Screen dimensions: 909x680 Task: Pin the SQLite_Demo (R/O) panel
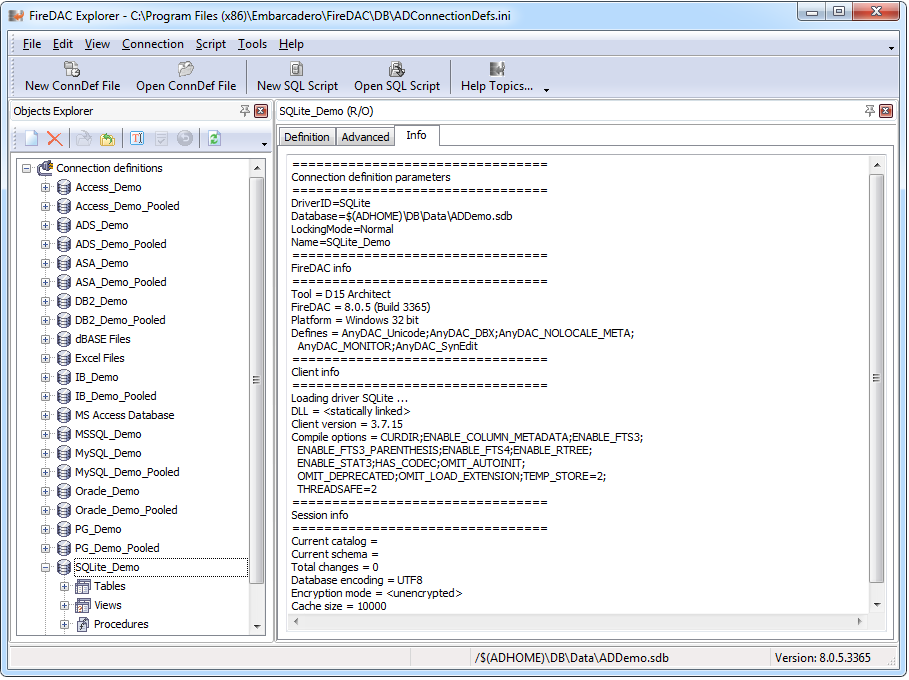point(869,110)
